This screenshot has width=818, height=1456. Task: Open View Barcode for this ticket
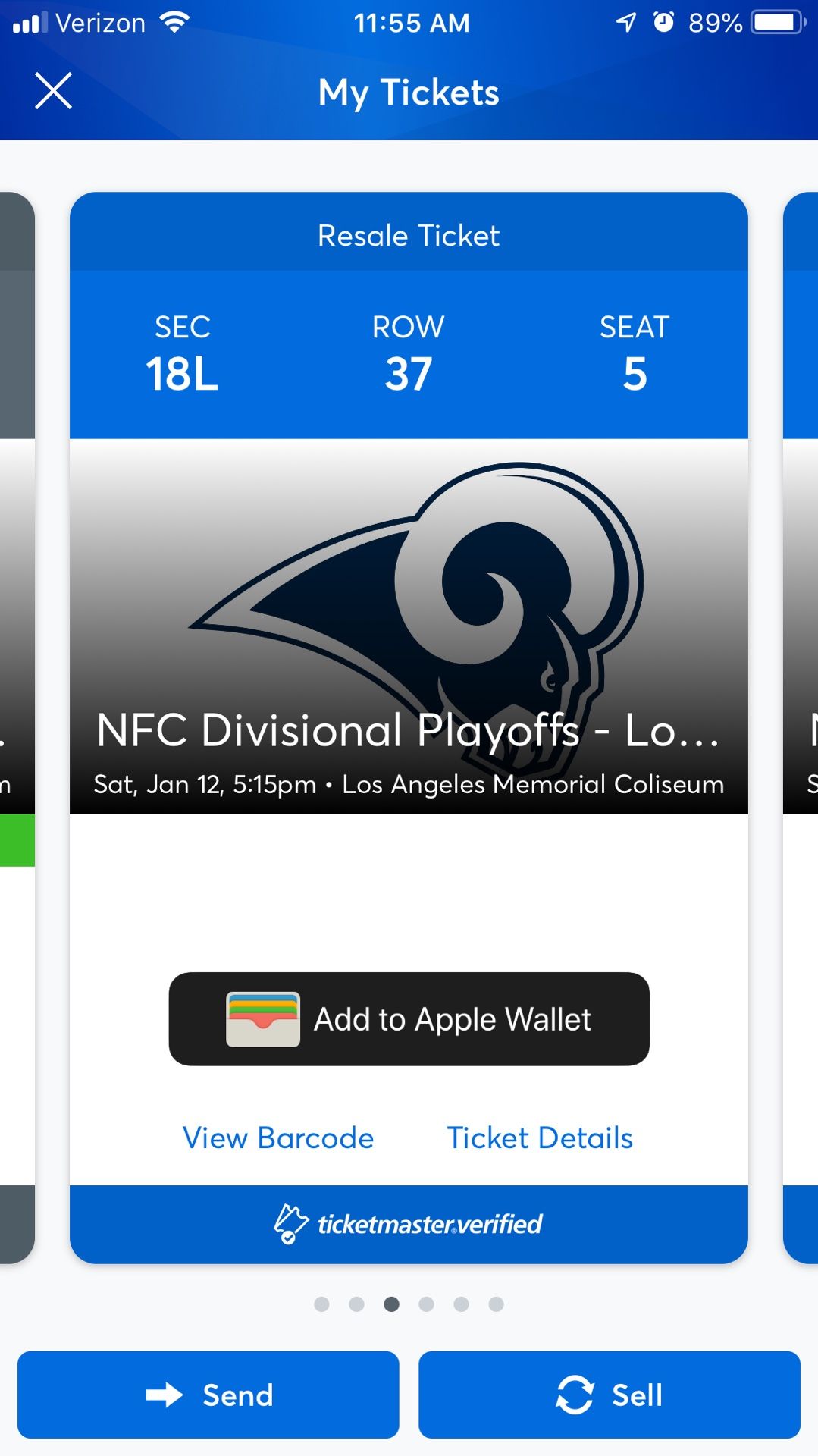pos(277,1137)
